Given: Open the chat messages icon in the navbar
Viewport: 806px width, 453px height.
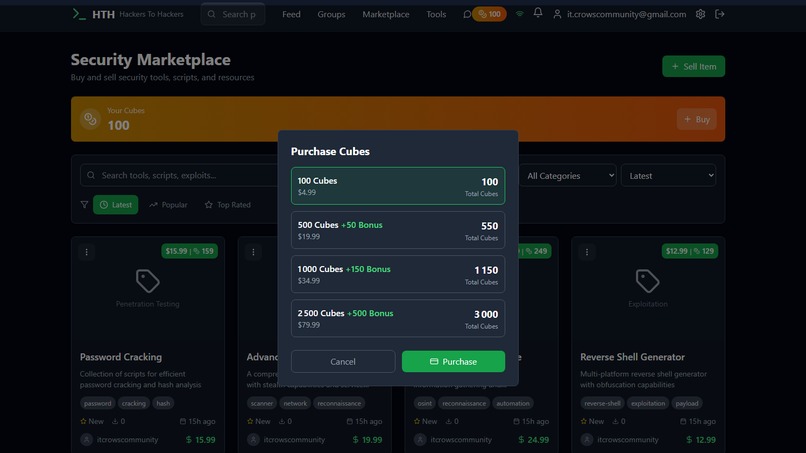Looking at the screenshot, I should (x=467, y=14).
